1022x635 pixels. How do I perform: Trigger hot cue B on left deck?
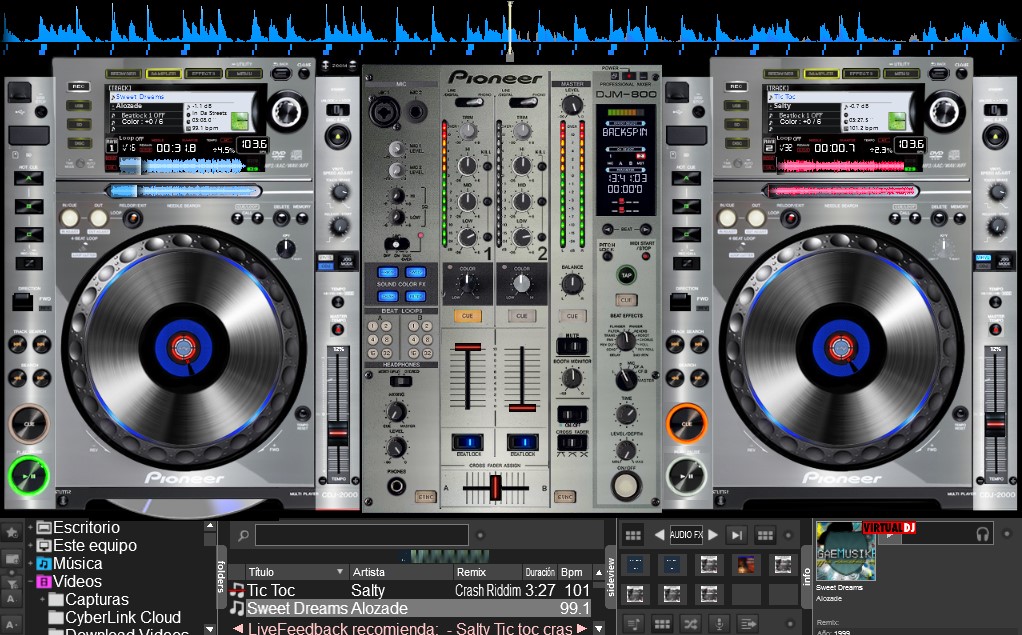[29, 207]
